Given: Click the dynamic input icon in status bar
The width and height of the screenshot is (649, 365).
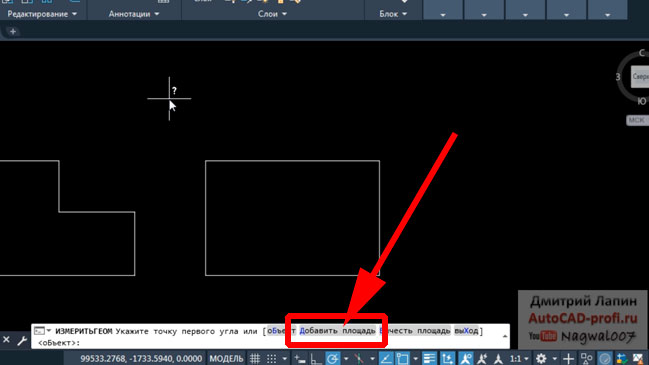Looking at the screenshot, I should coord(300,358).
